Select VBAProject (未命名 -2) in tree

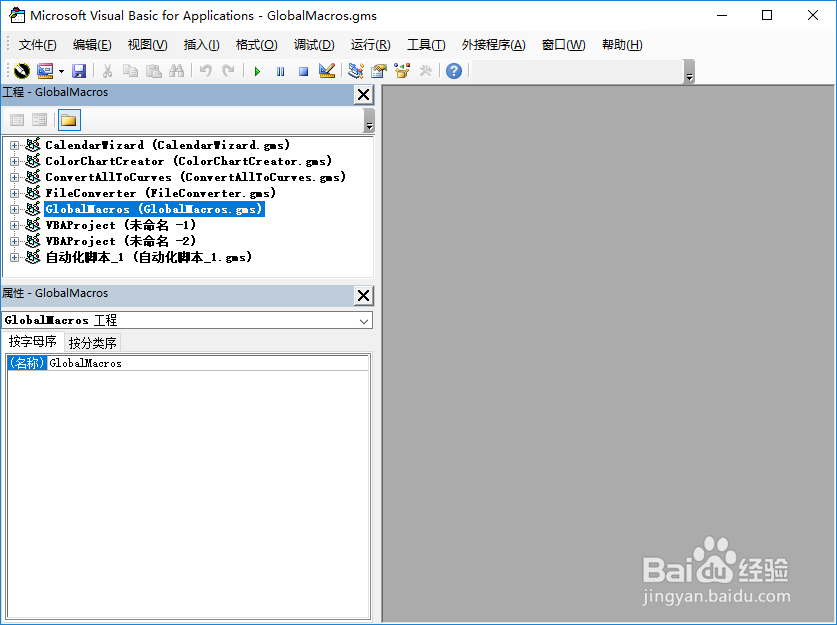coord(121,241)
